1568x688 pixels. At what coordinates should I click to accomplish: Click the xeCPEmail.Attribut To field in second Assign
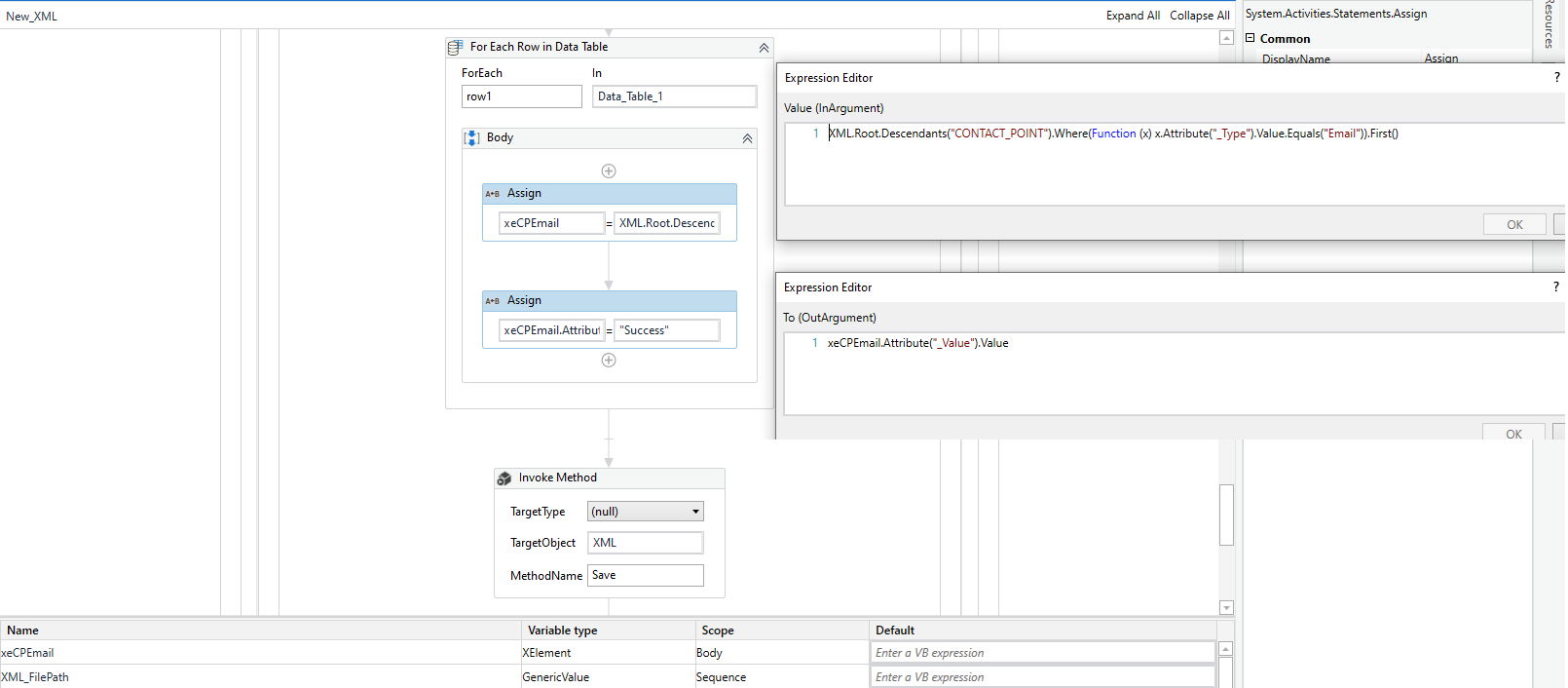point(552,330)
